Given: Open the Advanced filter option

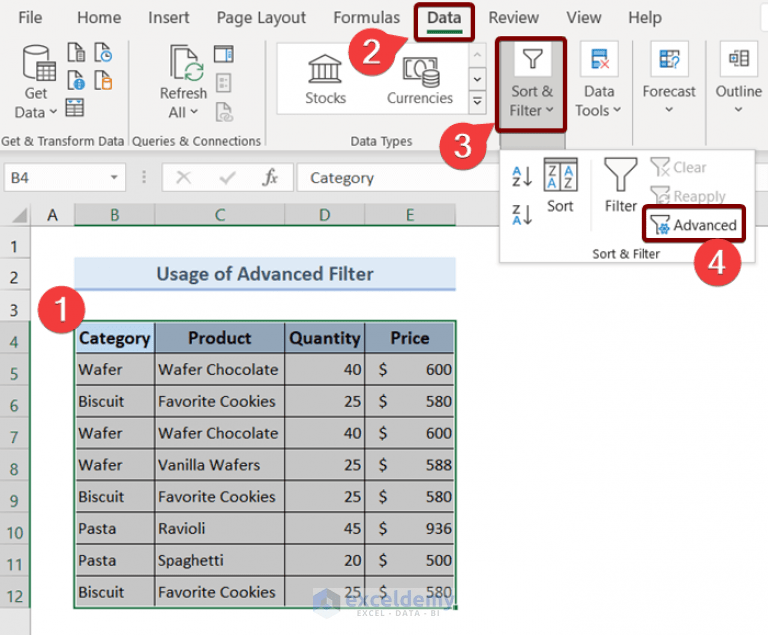Looking at the screenshot, I should tap(694, 225).
